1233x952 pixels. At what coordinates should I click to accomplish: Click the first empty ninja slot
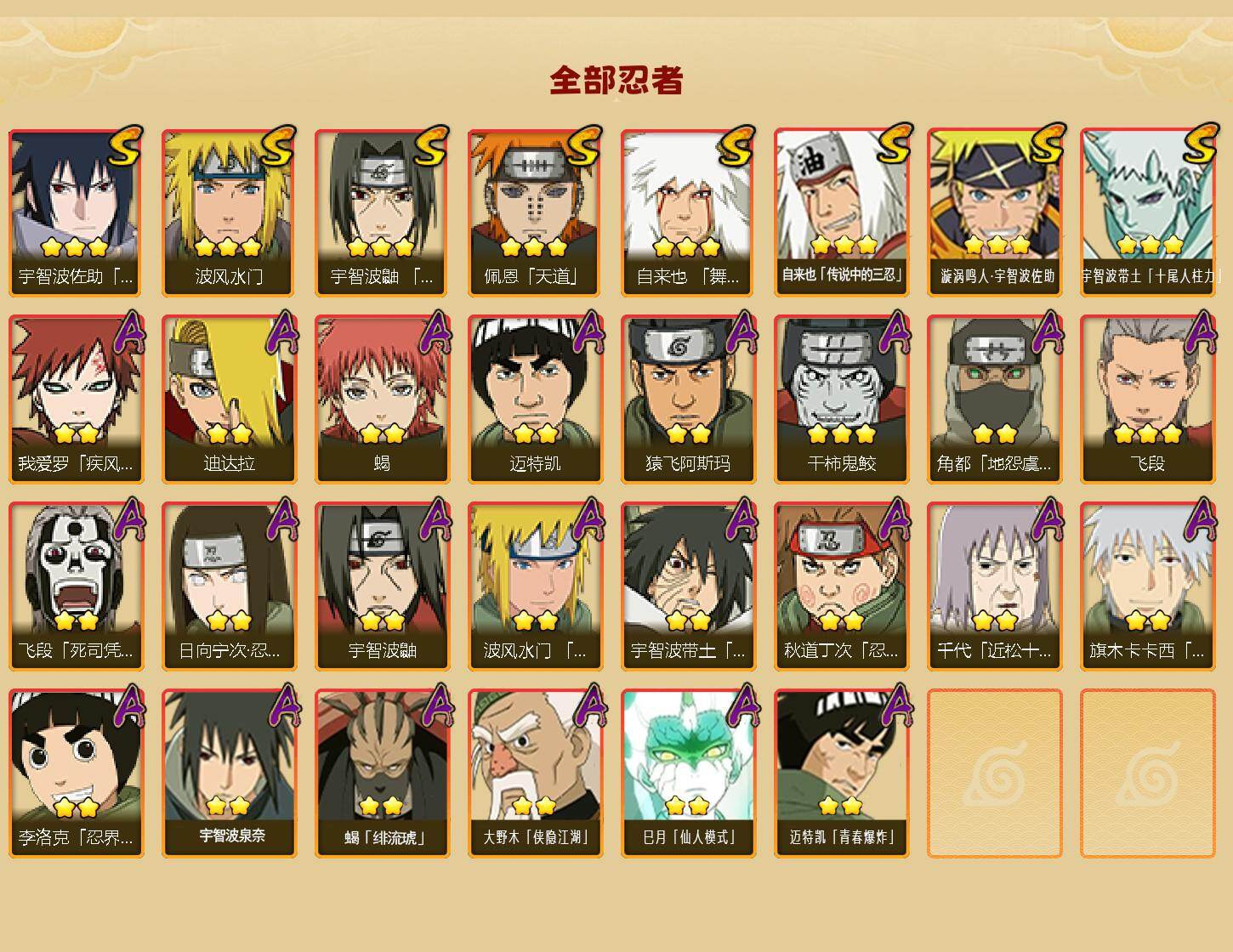pyautogui.click(x=994, y=773)
